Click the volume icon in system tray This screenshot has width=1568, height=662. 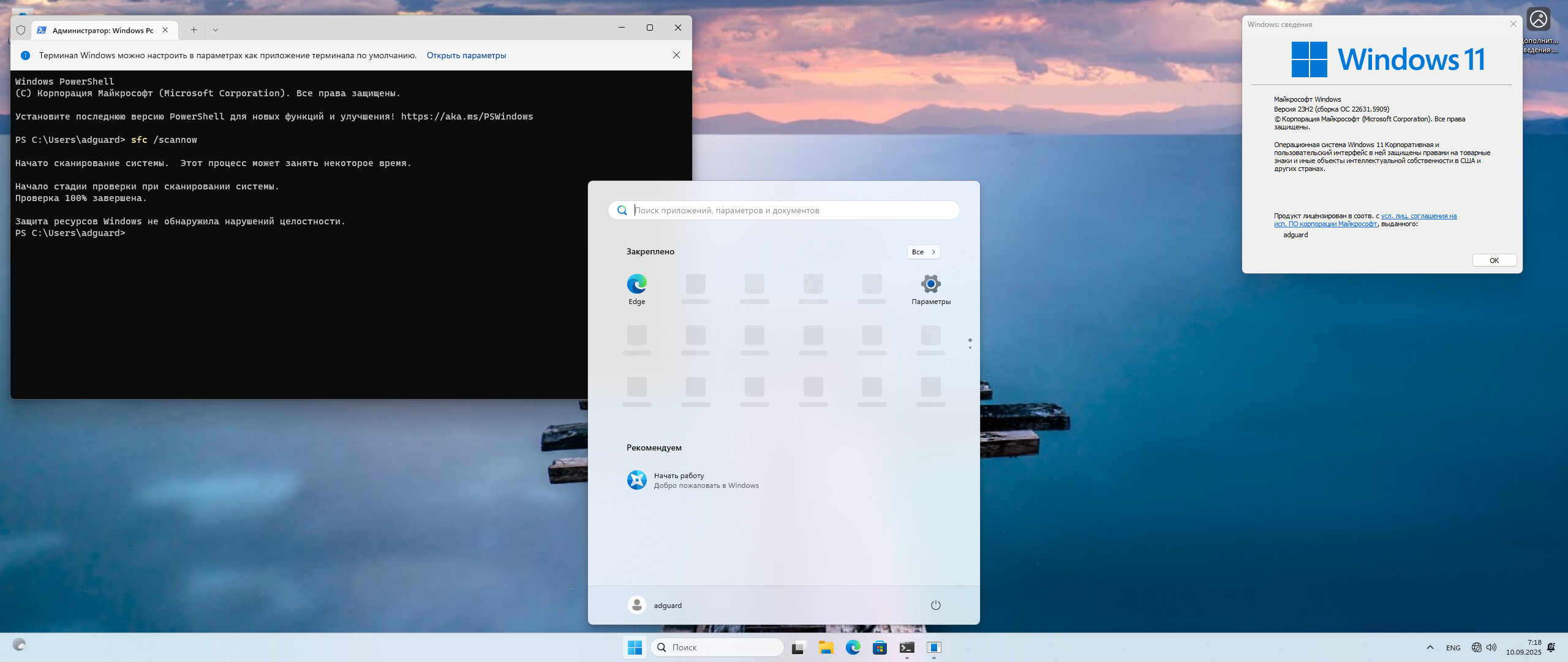1491,647
